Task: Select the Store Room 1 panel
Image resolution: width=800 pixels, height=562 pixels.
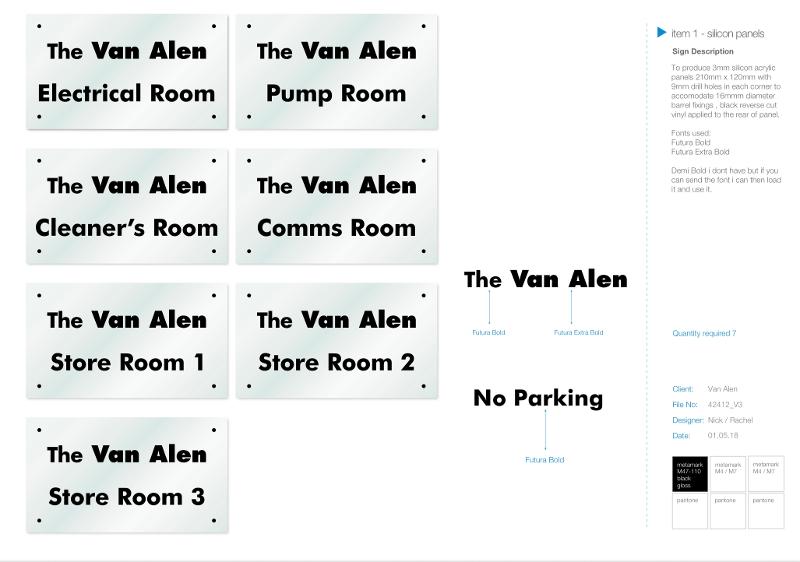Action: (127, 341)
